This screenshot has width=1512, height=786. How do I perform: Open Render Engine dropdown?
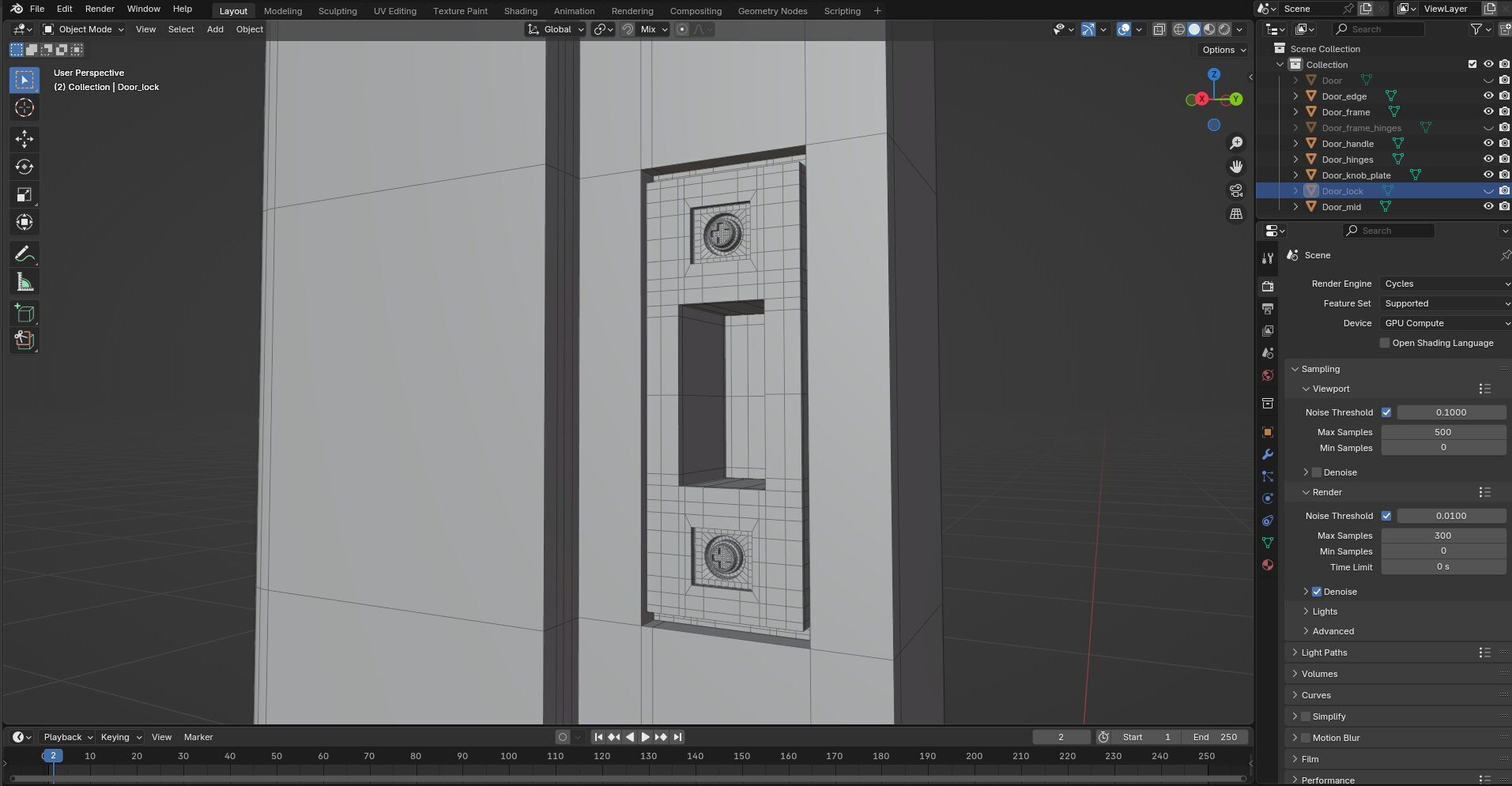pos(1446,284)
